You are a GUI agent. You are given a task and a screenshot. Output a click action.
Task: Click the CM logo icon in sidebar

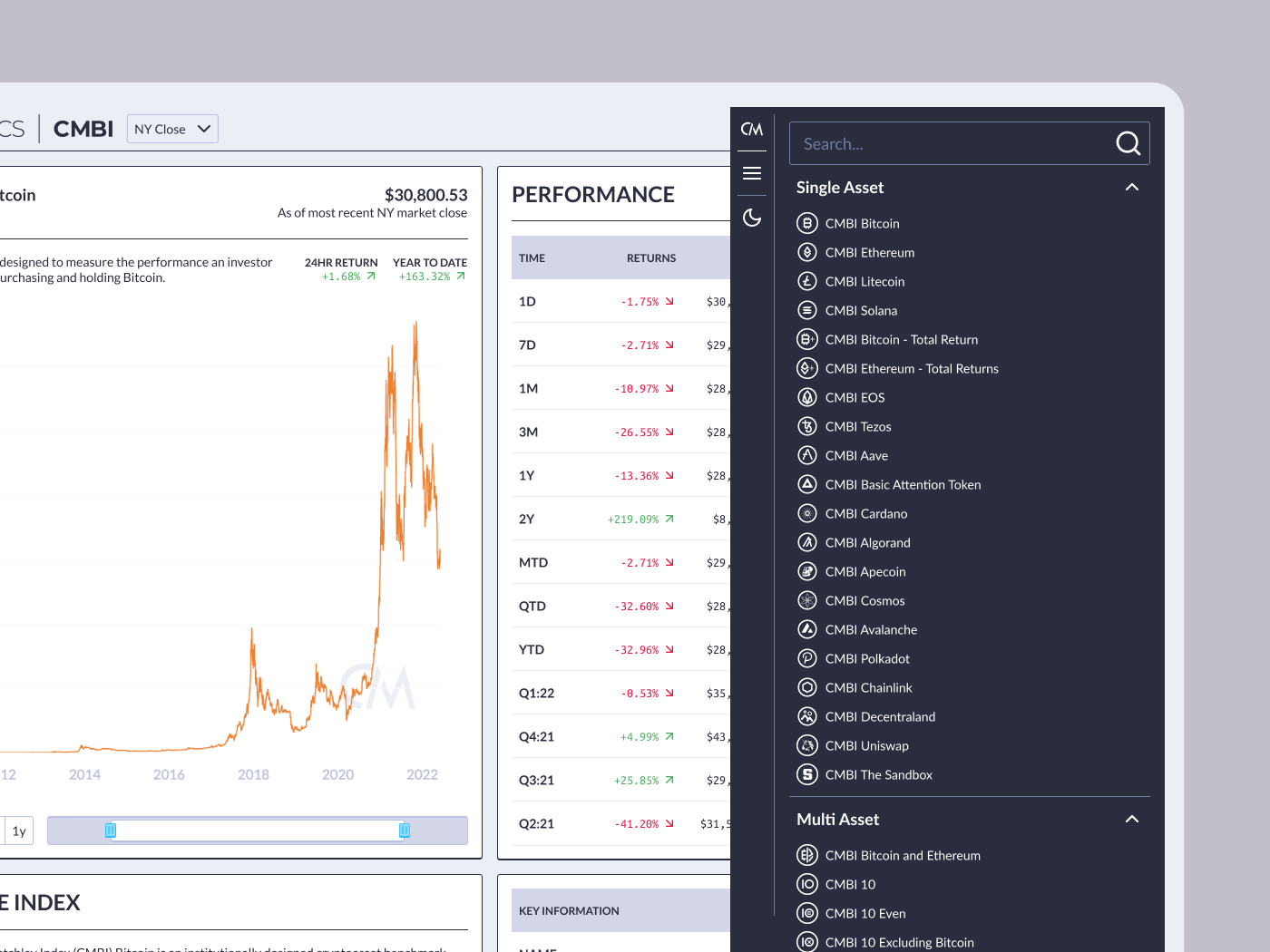pos(752,130)
